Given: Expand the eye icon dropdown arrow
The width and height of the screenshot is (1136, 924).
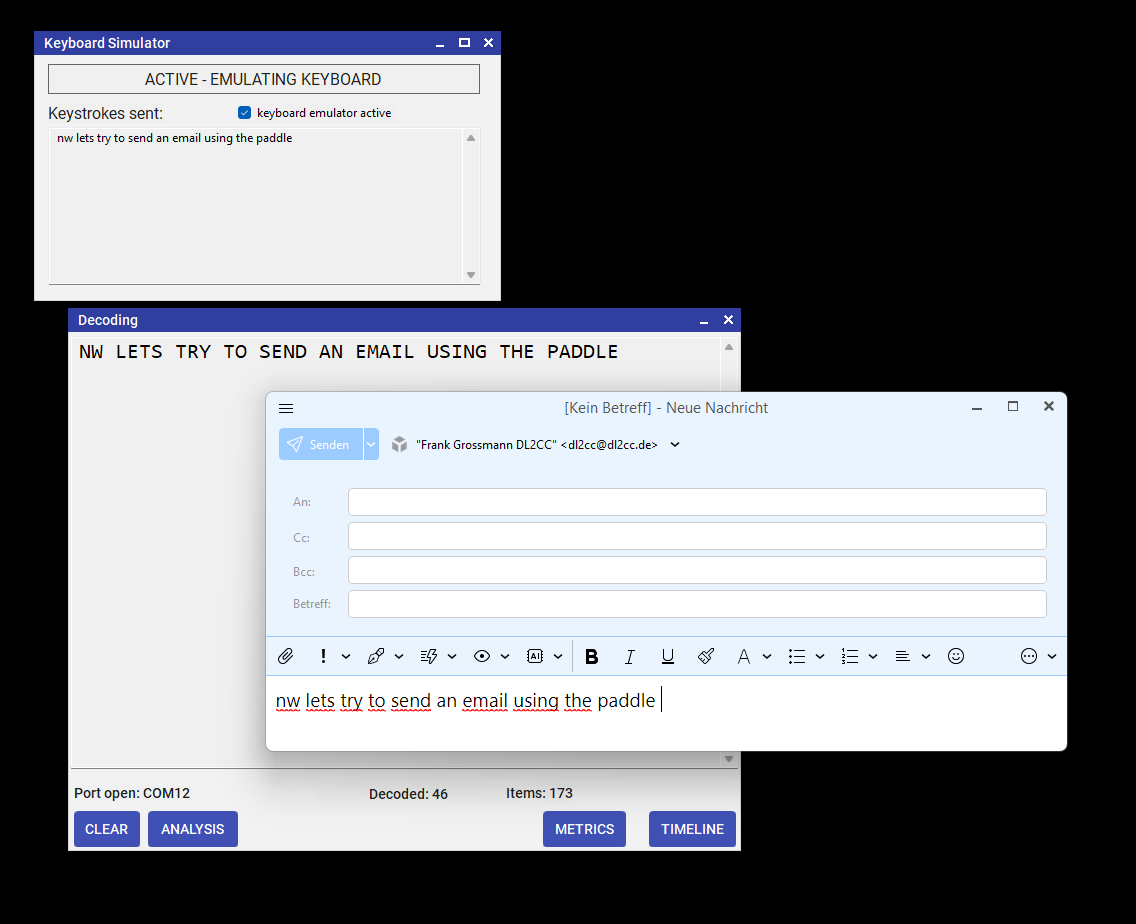Looking at the screenshot, I should 505,657.
